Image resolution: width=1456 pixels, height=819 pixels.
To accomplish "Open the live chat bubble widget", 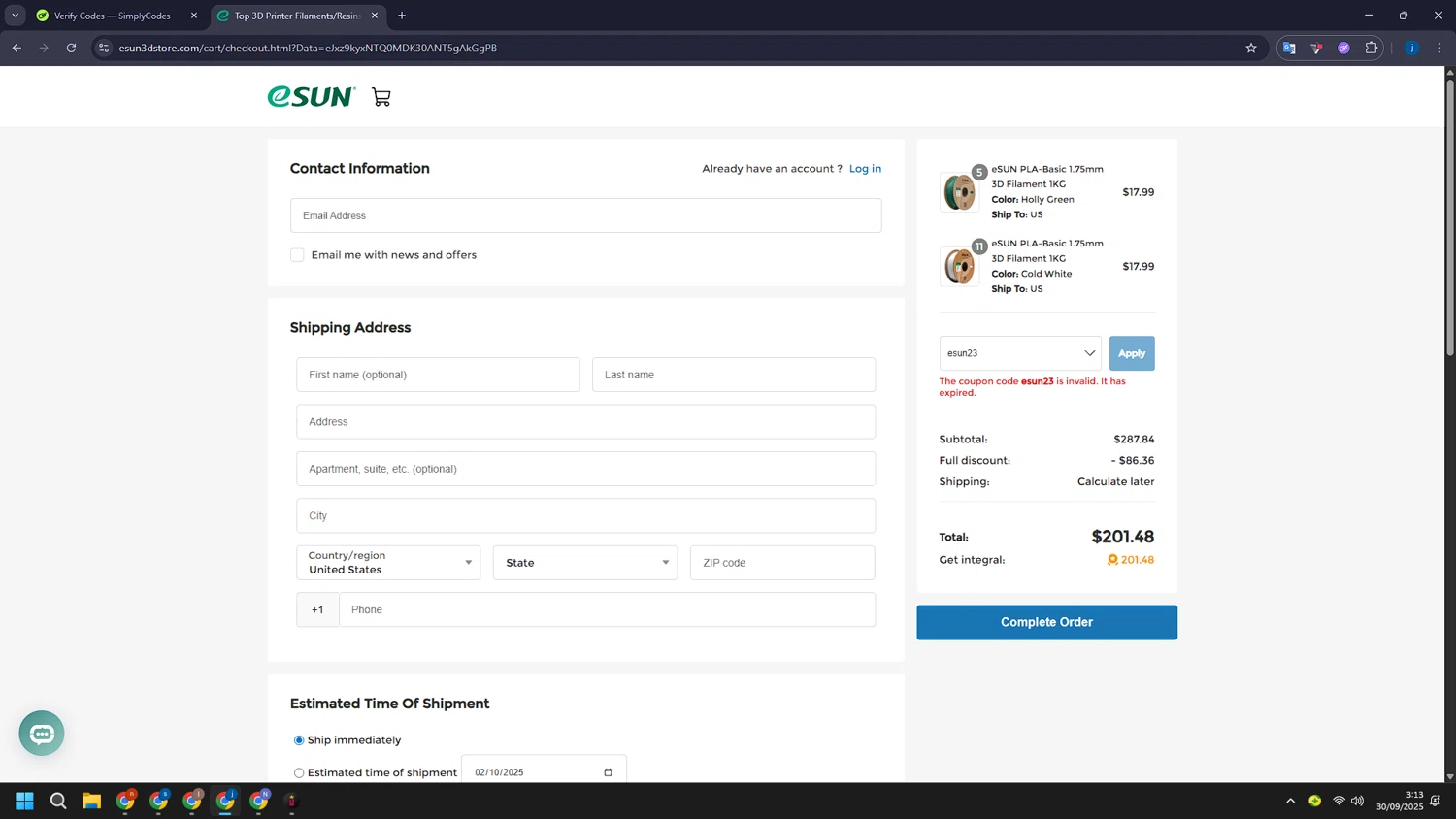I will [42, 734].
